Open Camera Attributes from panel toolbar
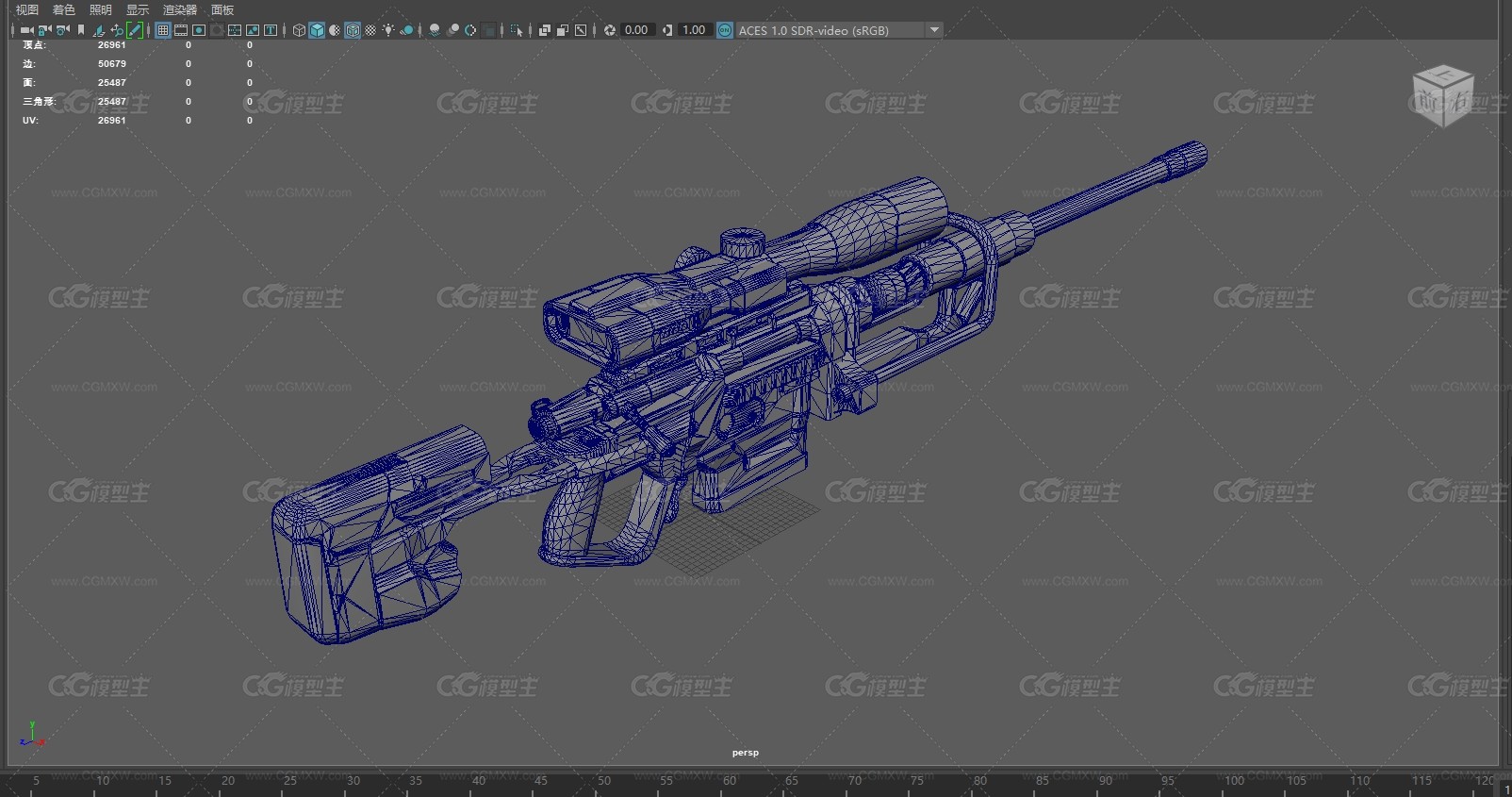1512x797 pixels. coord(62,30)
